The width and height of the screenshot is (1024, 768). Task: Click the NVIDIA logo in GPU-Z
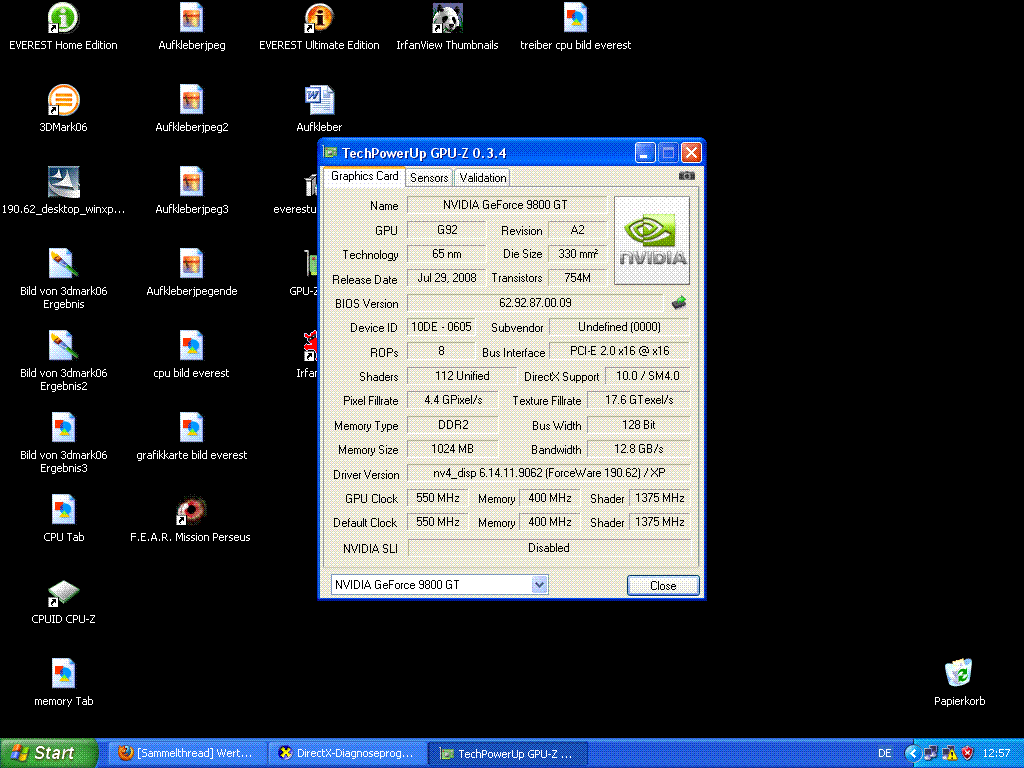click(652, 240)
